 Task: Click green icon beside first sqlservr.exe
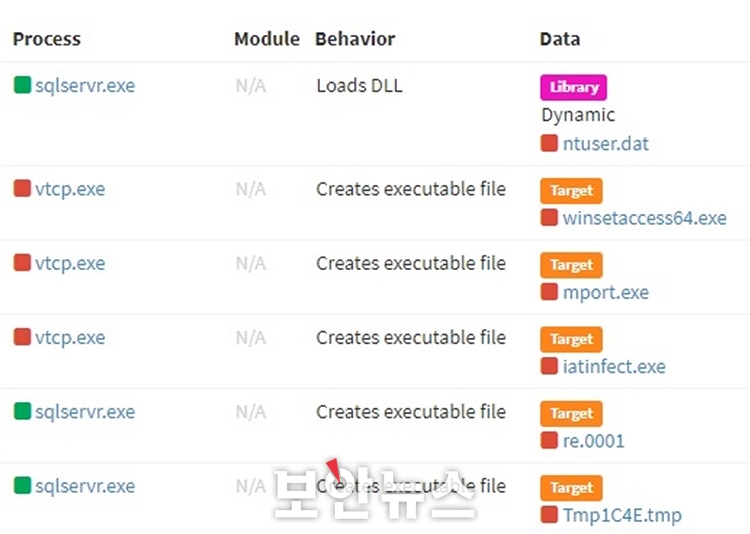(x=22, y=85)
